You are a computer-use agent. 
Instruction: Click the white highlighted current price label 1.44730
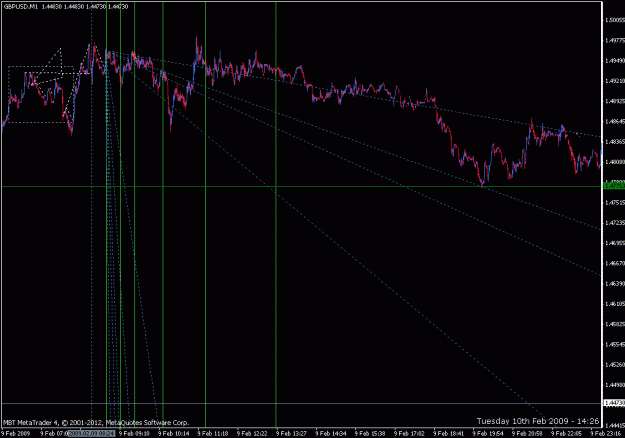click(x=614, y=403)
